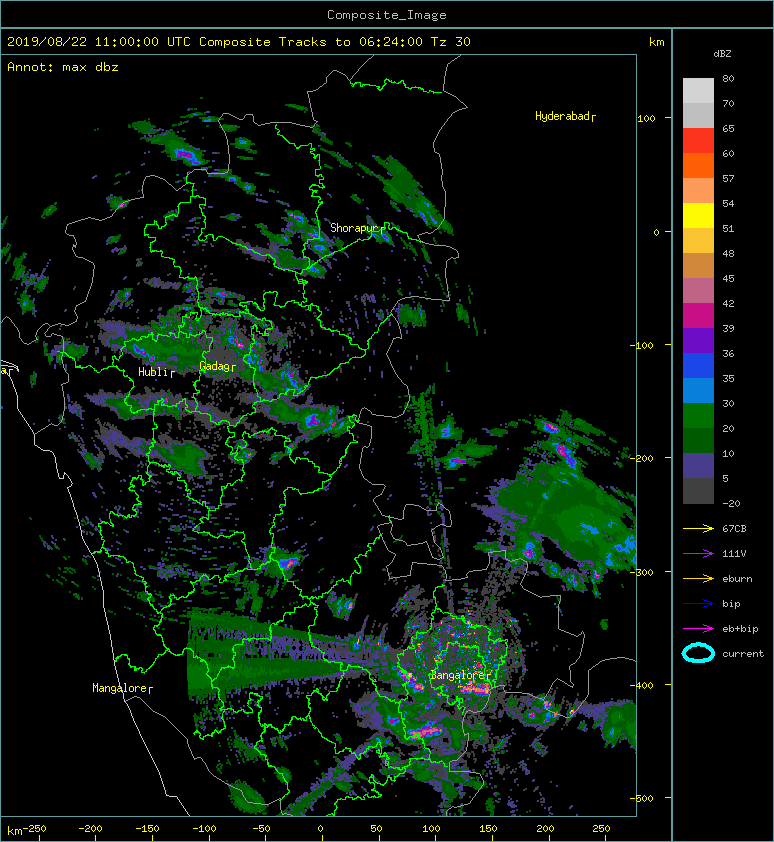Click the purple 111V track arrow
Image resolution: width=774 pixels, height=842 pixels.
pos(698,554)
